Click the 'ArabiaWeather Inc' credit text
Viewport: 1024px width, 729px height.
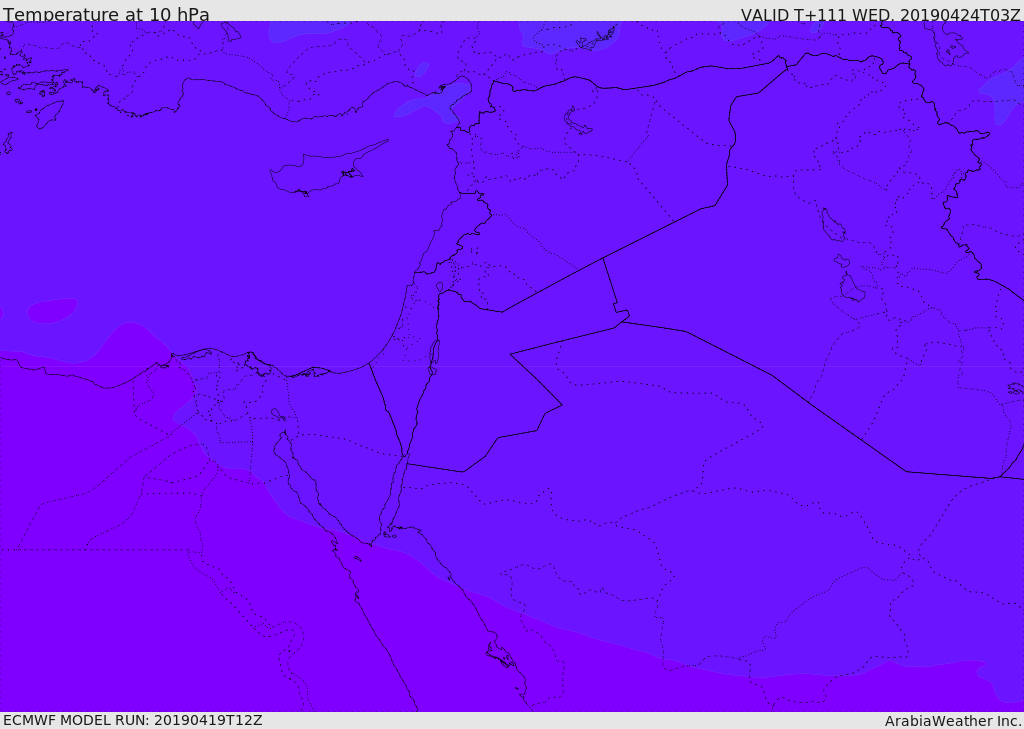coord(952,721)
